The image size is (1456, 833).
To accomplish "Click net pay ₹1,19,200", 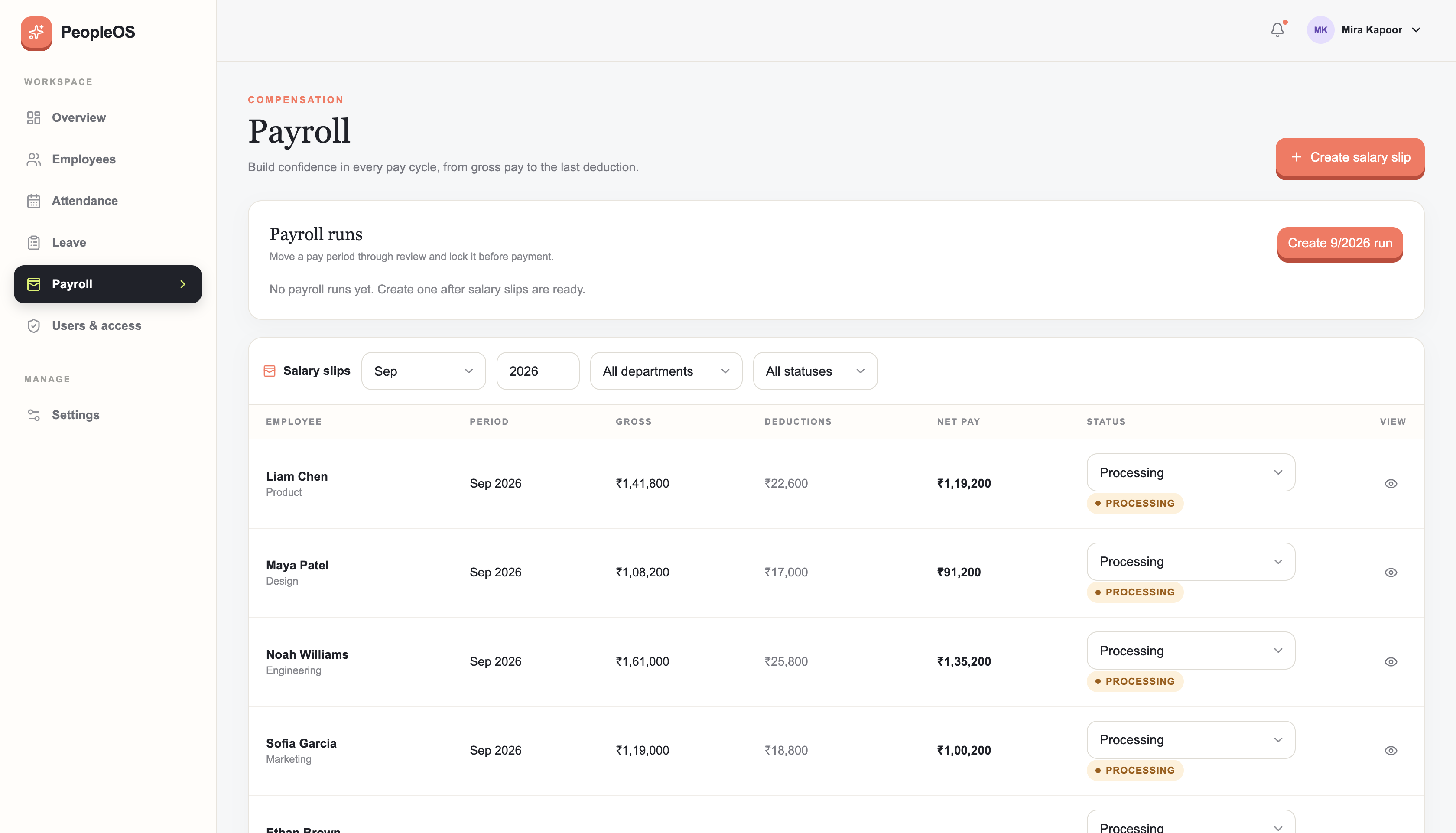I will pos(964,483).
